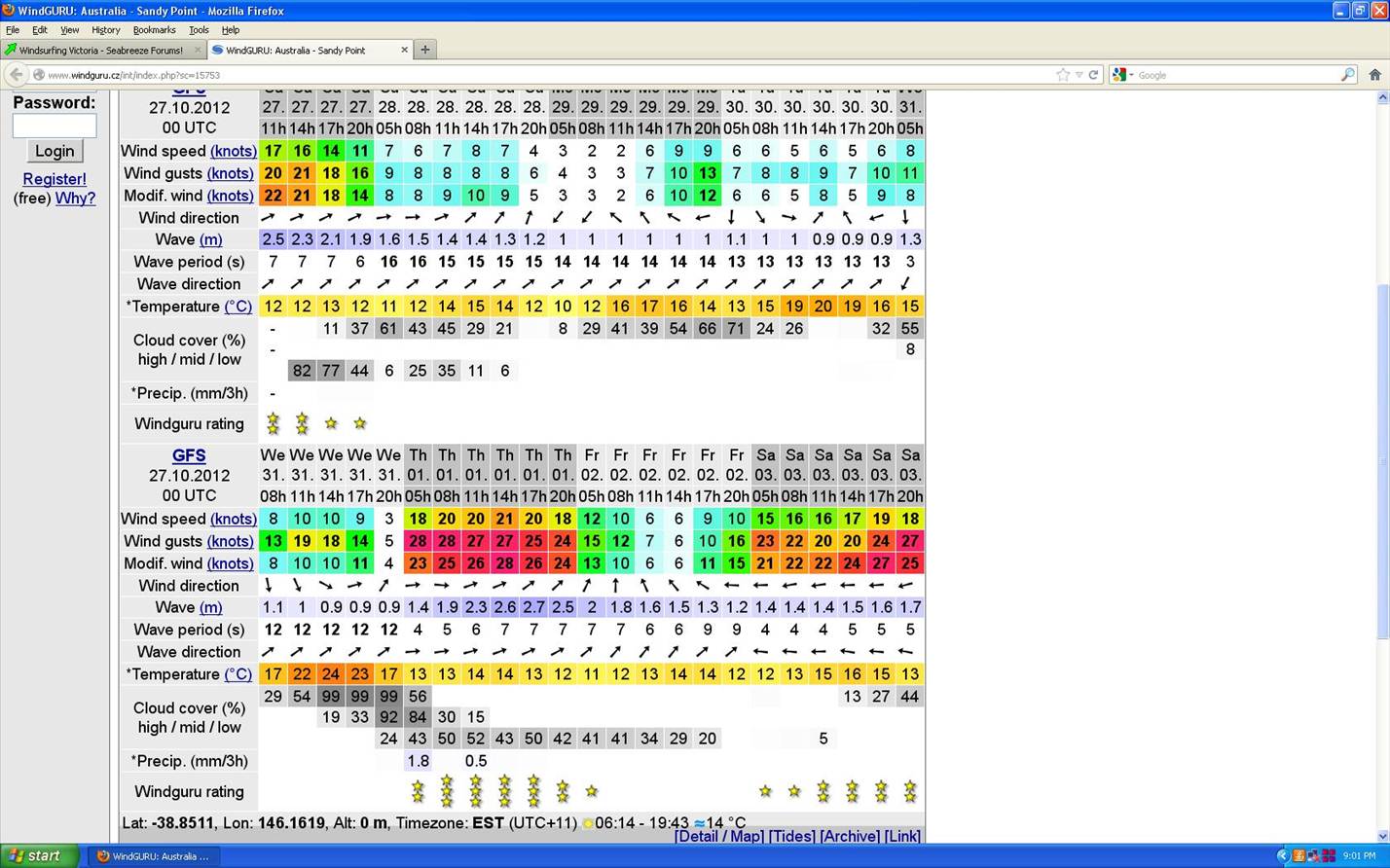
Task: Open the Archive link
Action: (849, 836)
